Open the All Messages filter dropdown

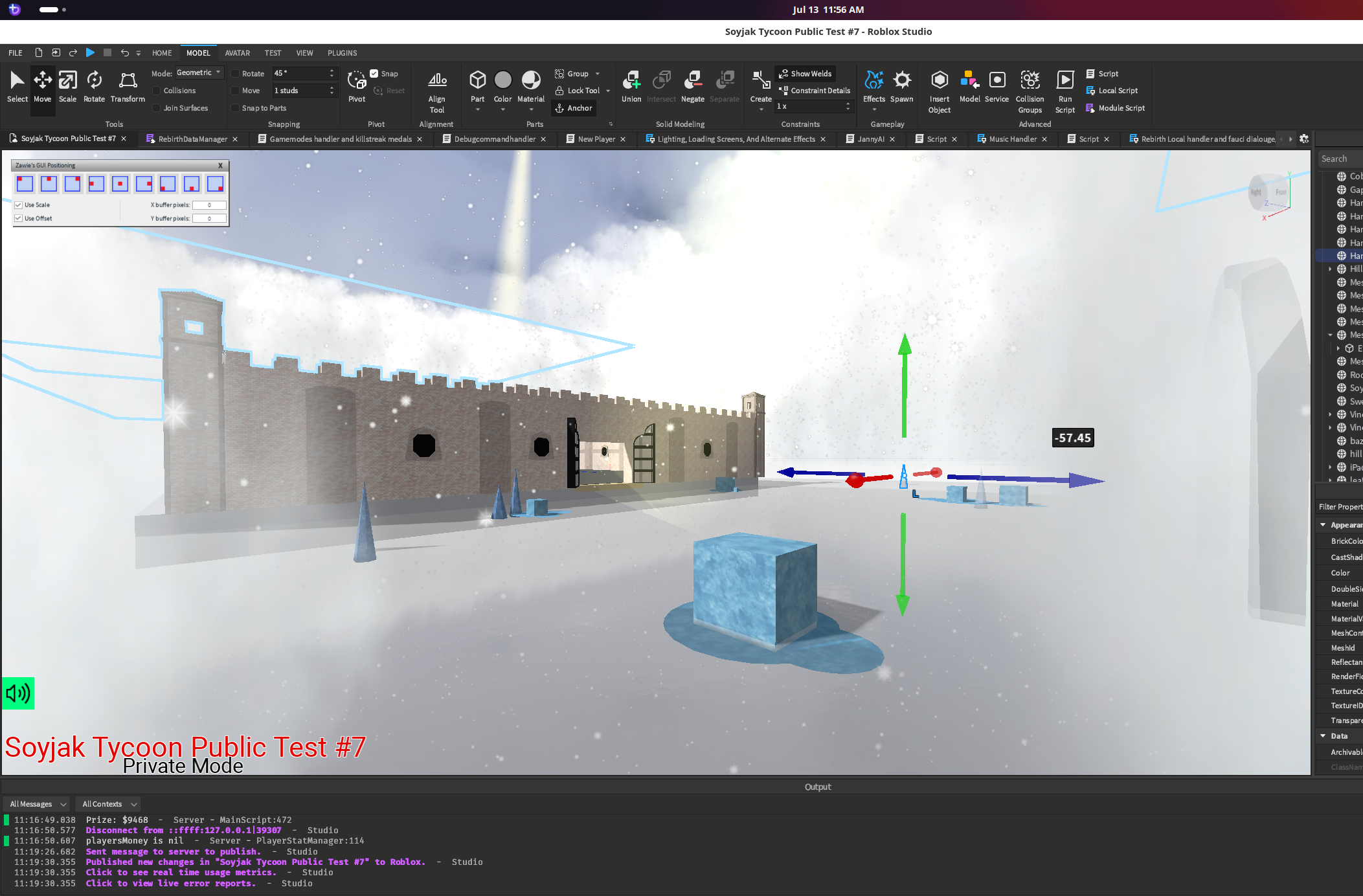click(38, 804)
